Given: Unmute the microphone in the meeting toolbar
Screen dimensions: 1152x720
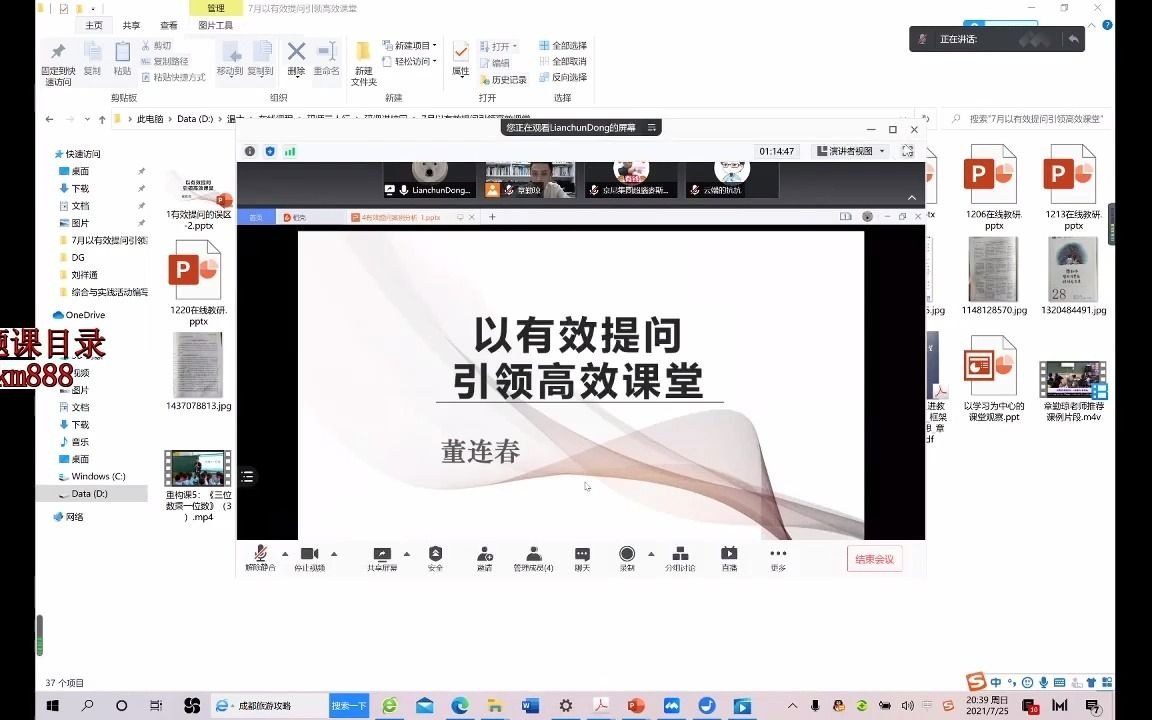Looking at the screenshot, I should 260,558.
